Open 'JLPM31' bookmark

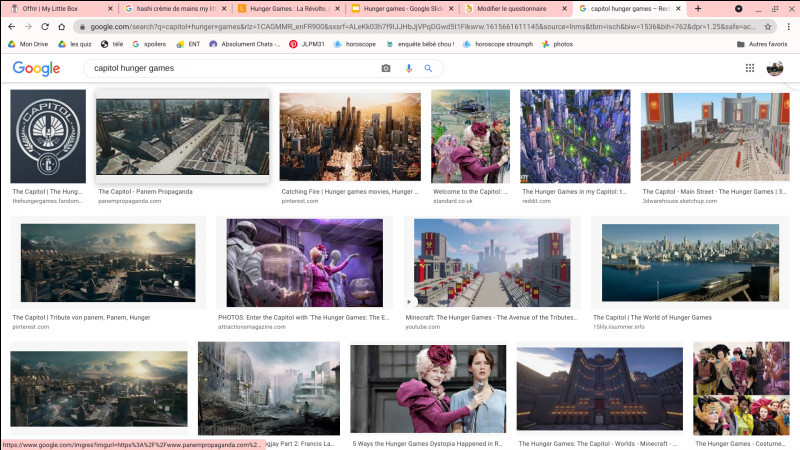tap(307, 44)
